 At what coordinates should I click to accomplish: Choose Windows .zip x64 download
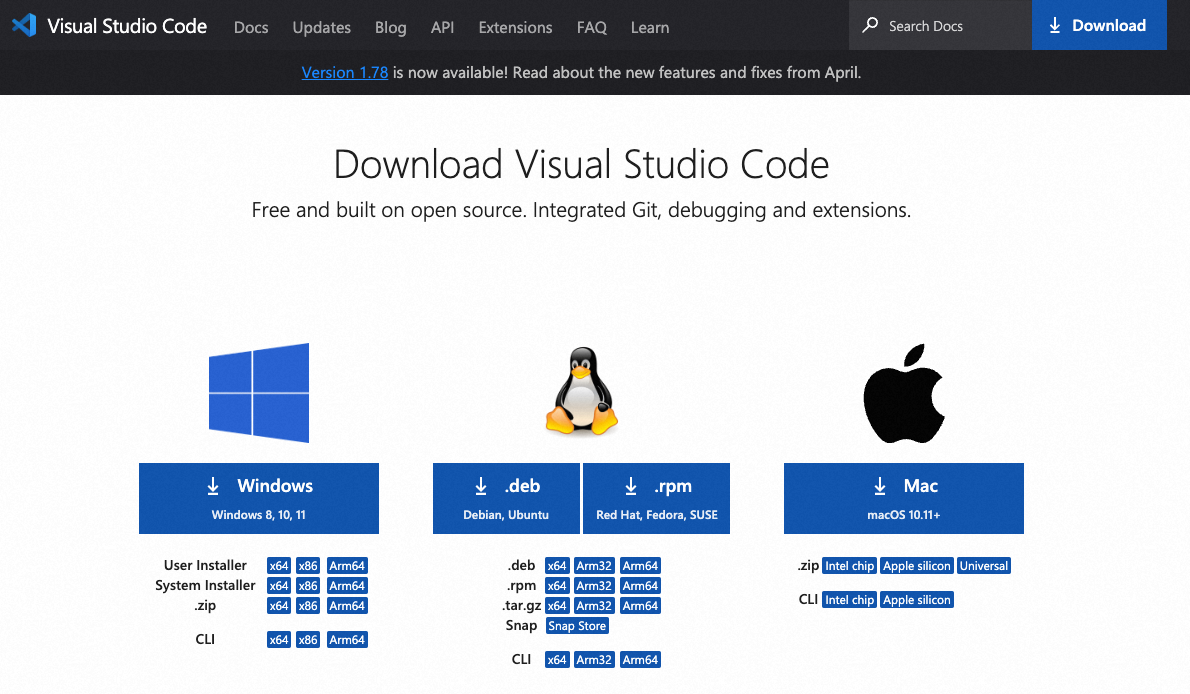(x=279, y=606)
